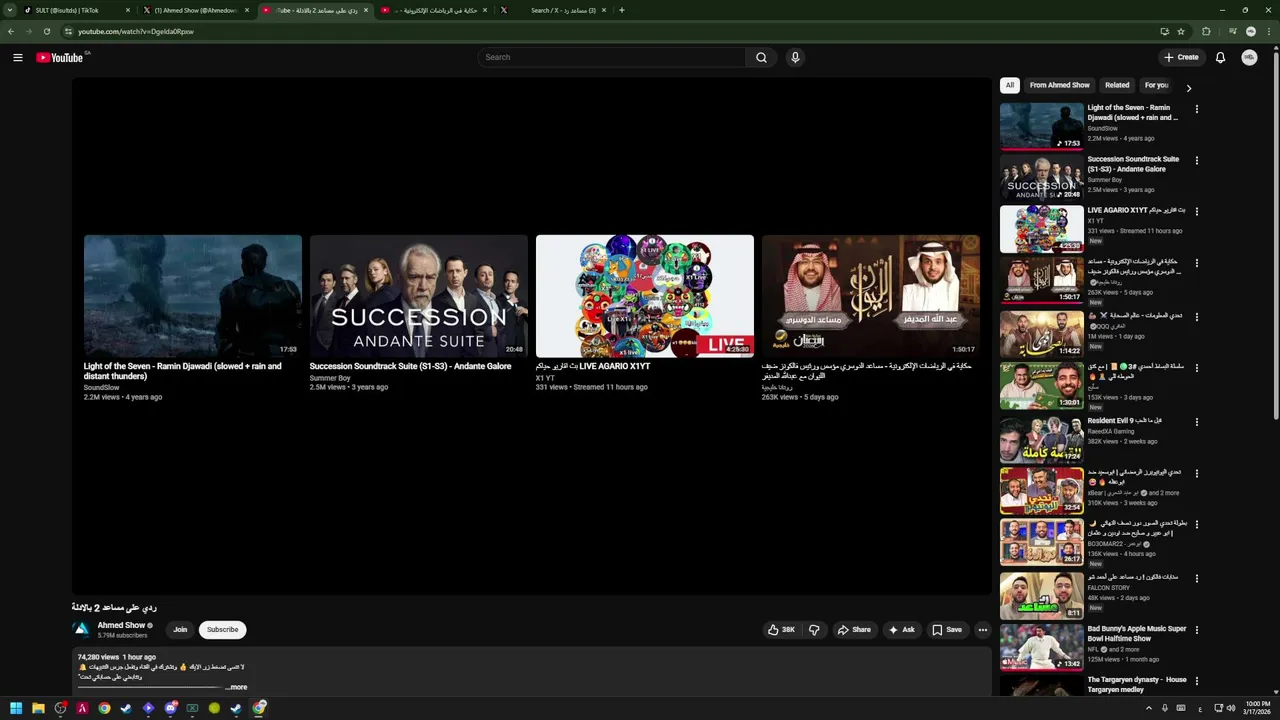This screenshot has width=1280, height=720.
Task: Open YouTube notifications bell
Action: click(x=1220, y=57)
